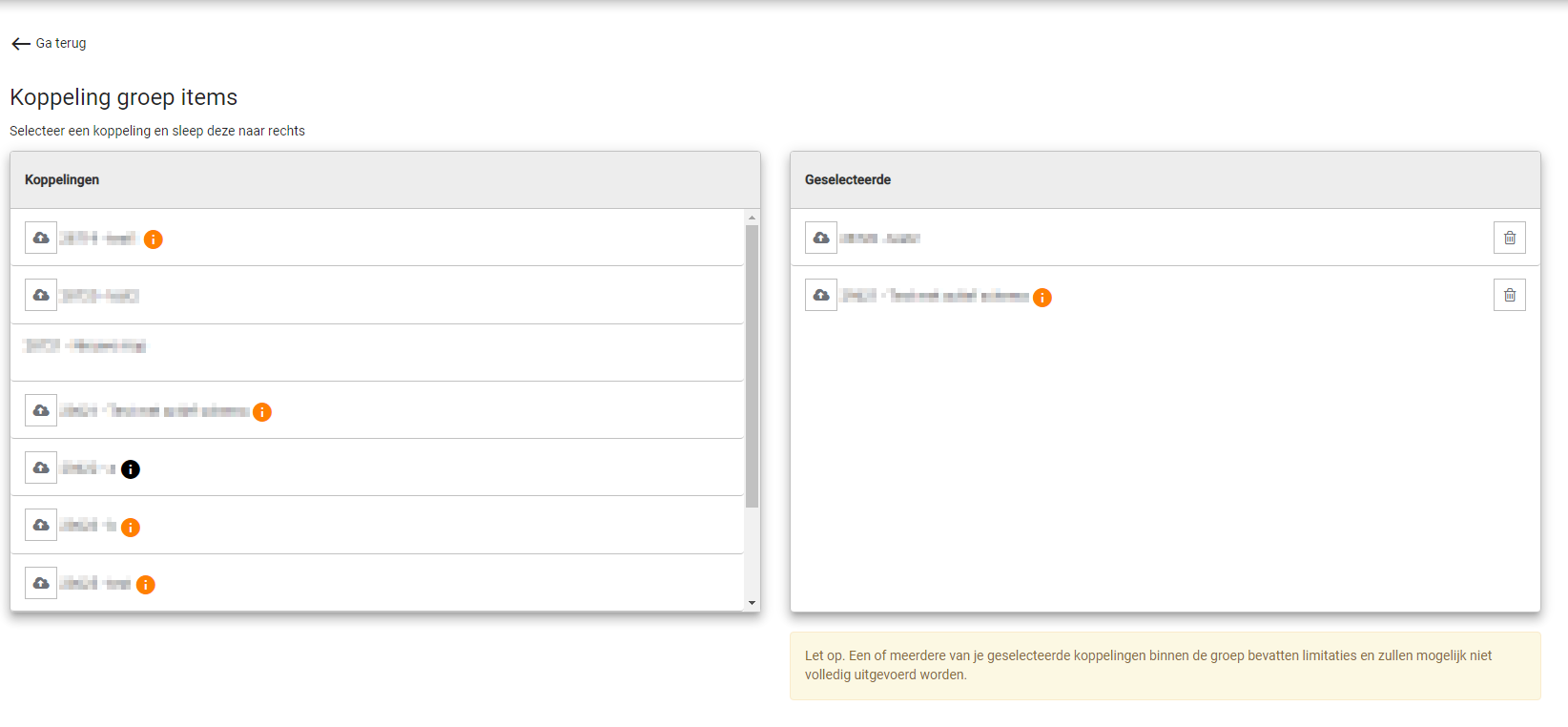Image resolution: width=1568 pixels, height=727 pixels.
Task: Click the Koppelingen list scrollbar up arrow
Action: 752,218
